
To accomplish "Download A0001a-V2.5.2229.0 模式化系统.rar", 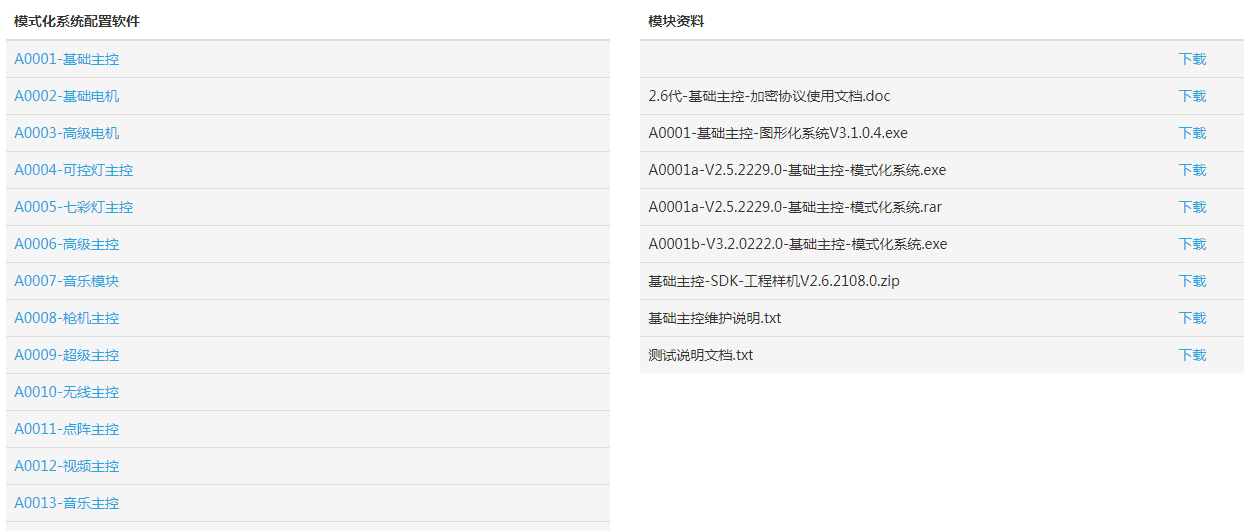I will point(1192,207).
